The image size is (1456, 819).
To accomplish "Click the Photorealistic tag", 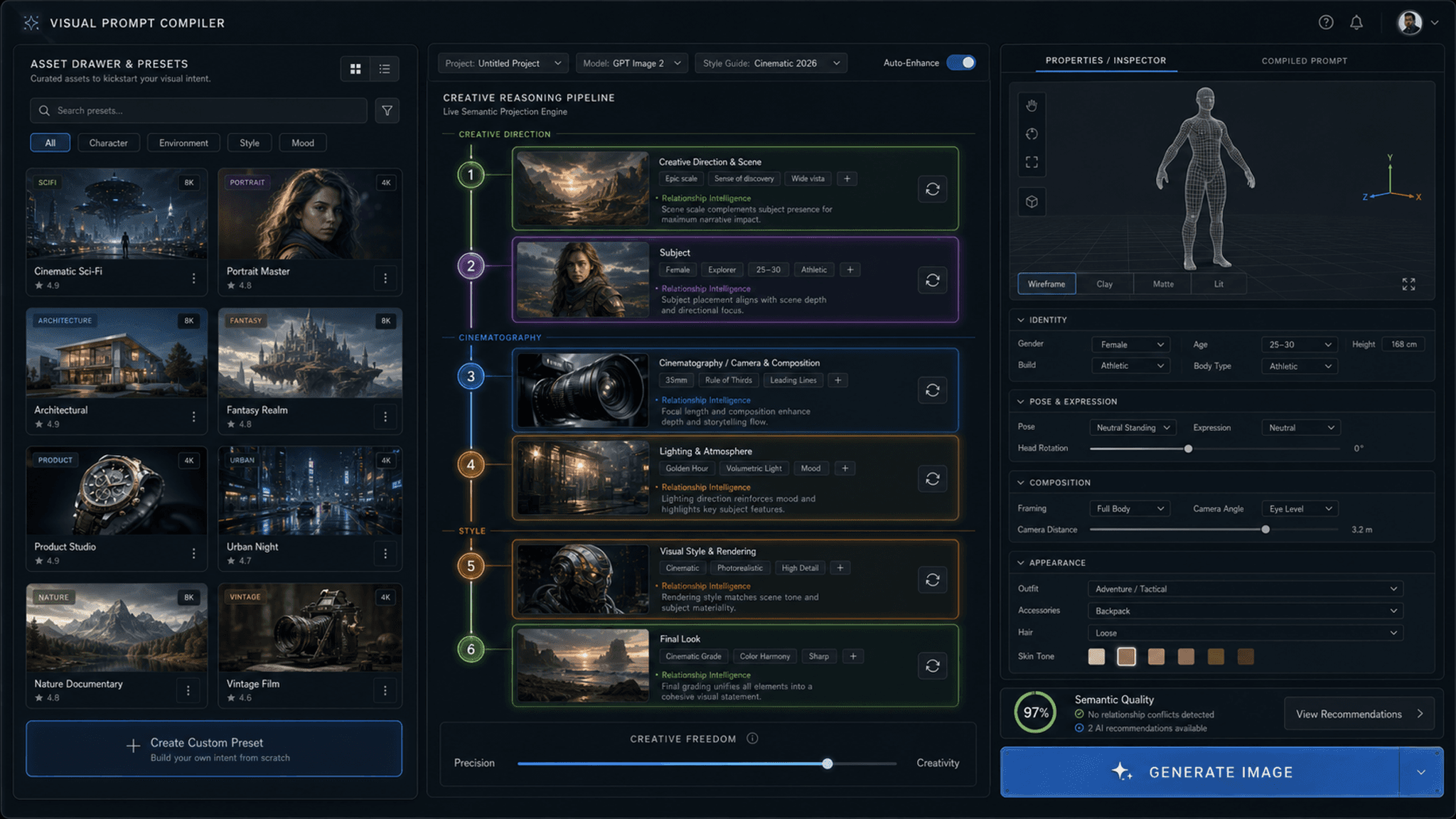I will (739, 568).
